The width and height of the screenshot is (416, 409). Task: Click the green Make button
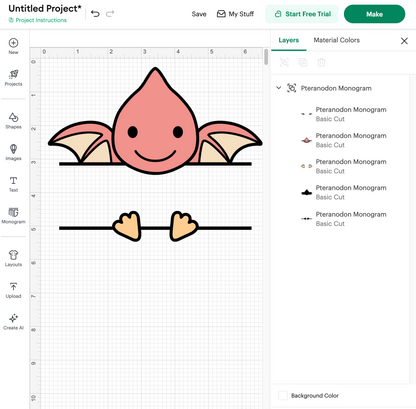point(374,14)
